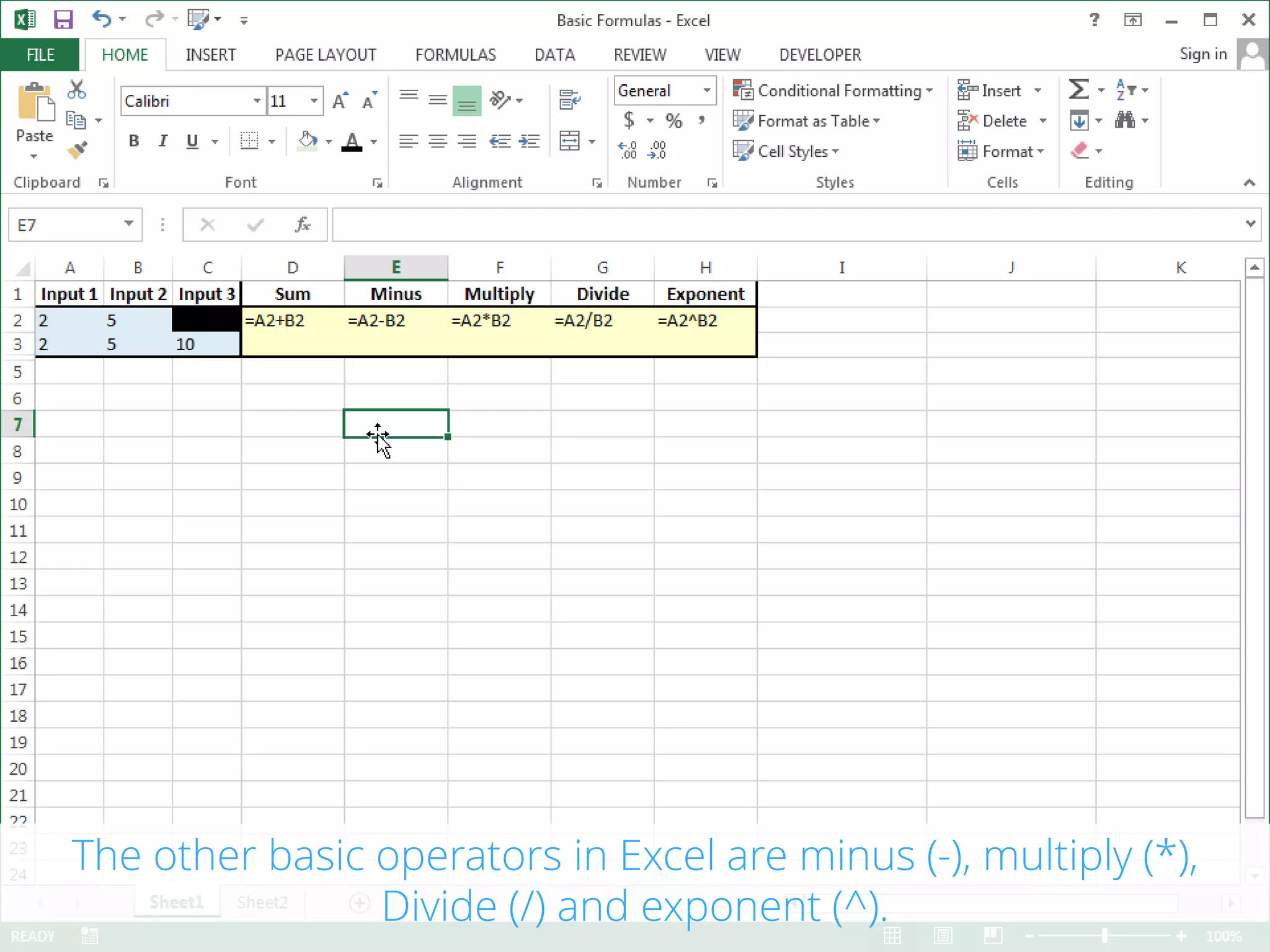
Task: Open the PAGE LAYOUT ribbon tab
Action: 326,55
